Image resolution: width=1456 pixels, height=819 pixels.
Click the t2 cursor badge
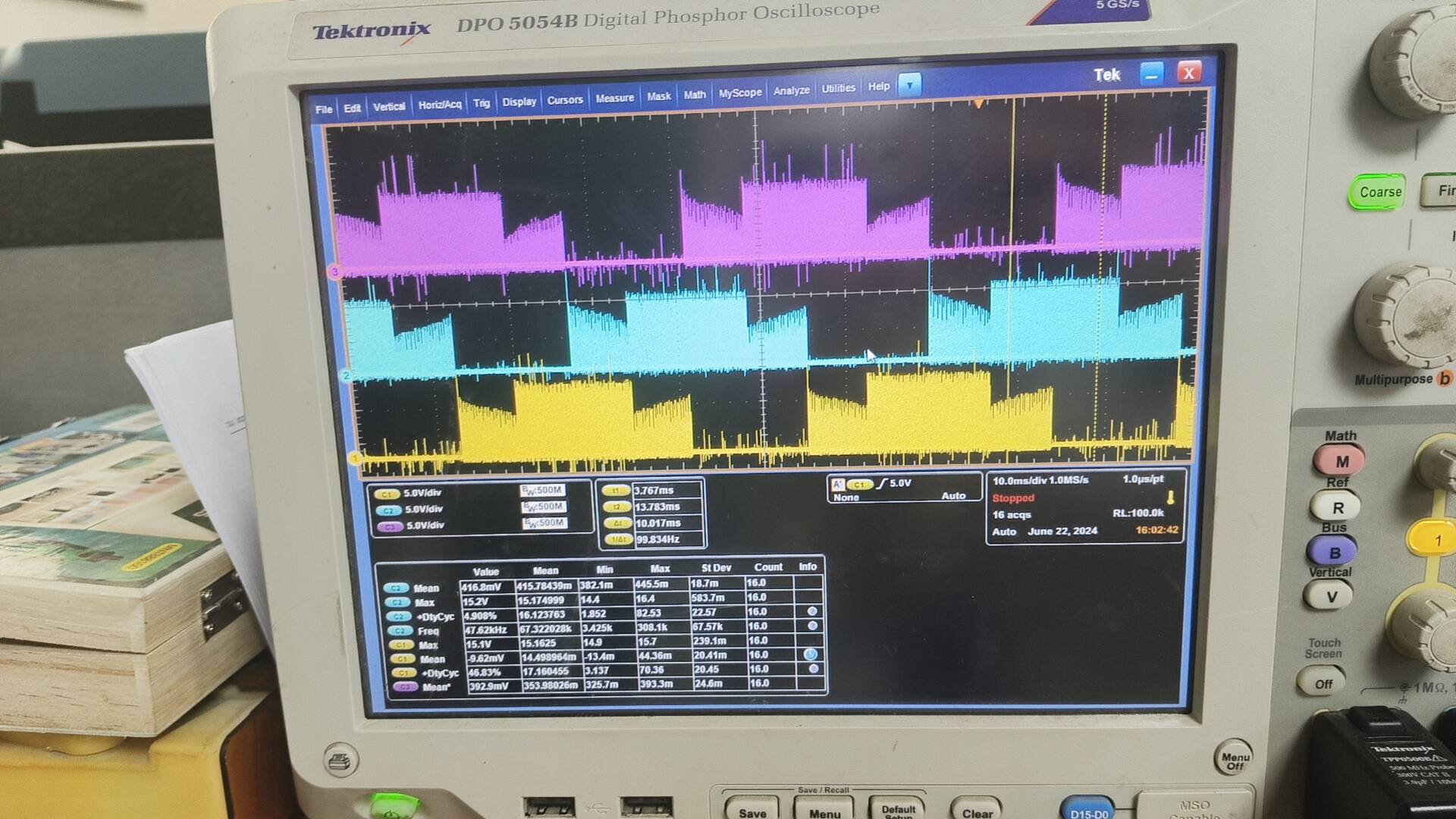617,507
